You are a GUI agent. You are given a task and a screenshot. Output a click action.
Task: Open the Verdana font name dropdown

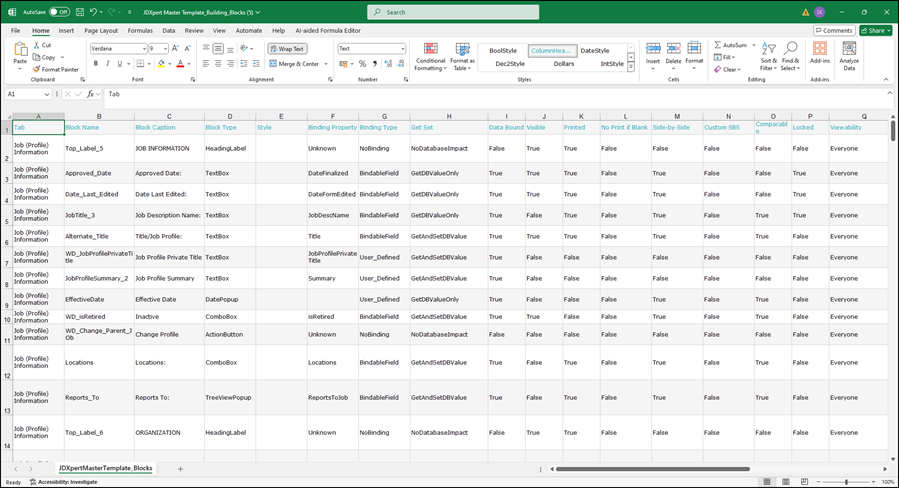coord(143,49)
